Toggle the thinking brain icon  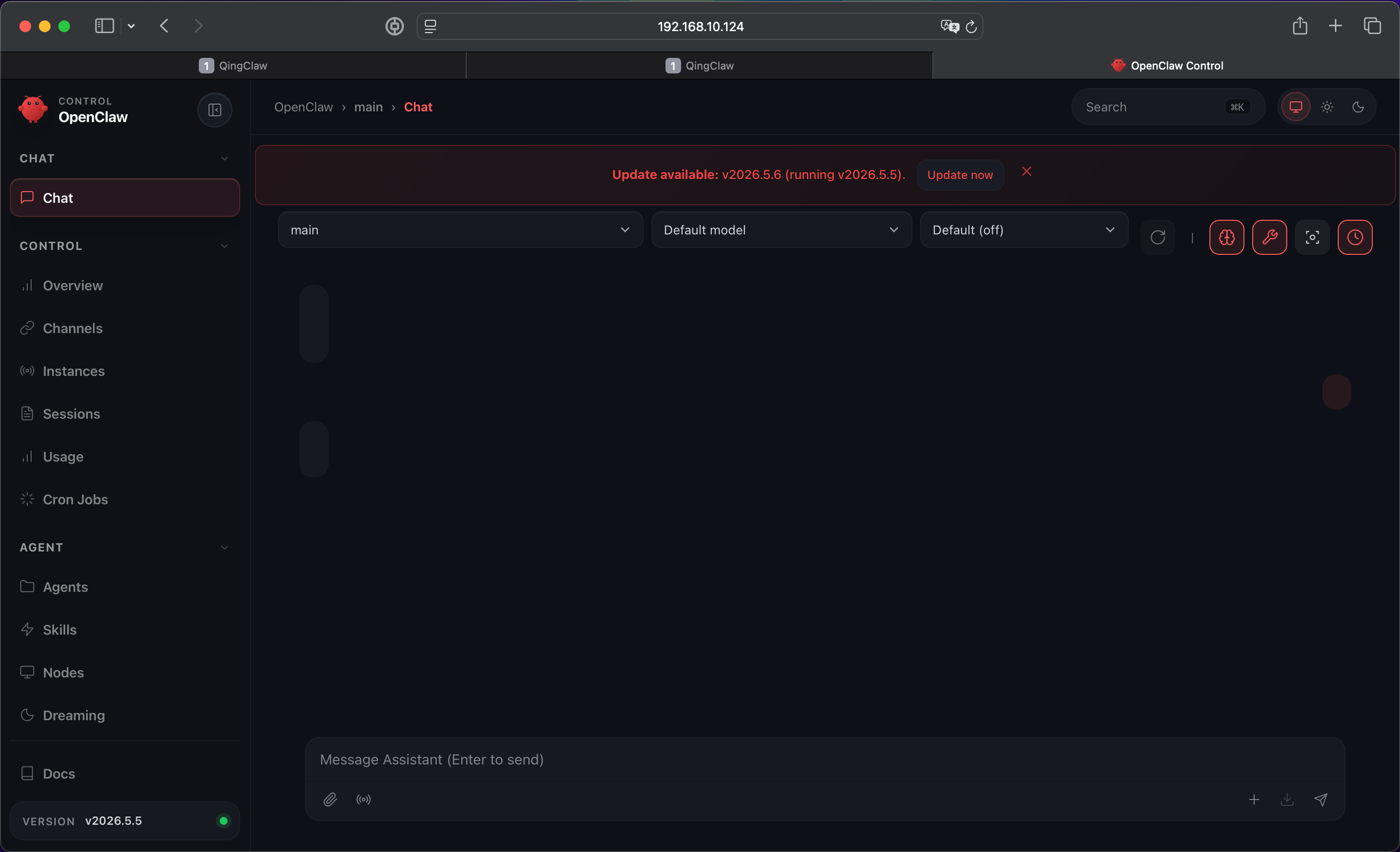pos(1227,237)
